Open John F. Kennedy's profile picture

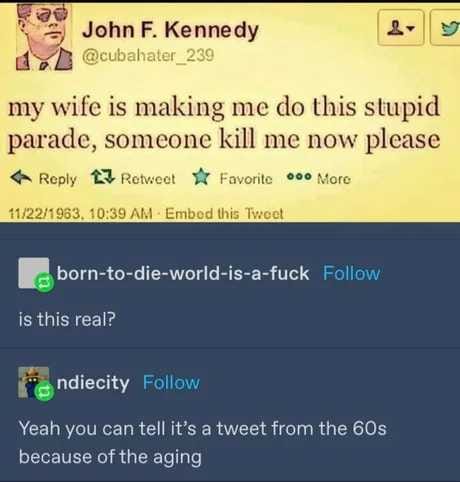point(44,37)
